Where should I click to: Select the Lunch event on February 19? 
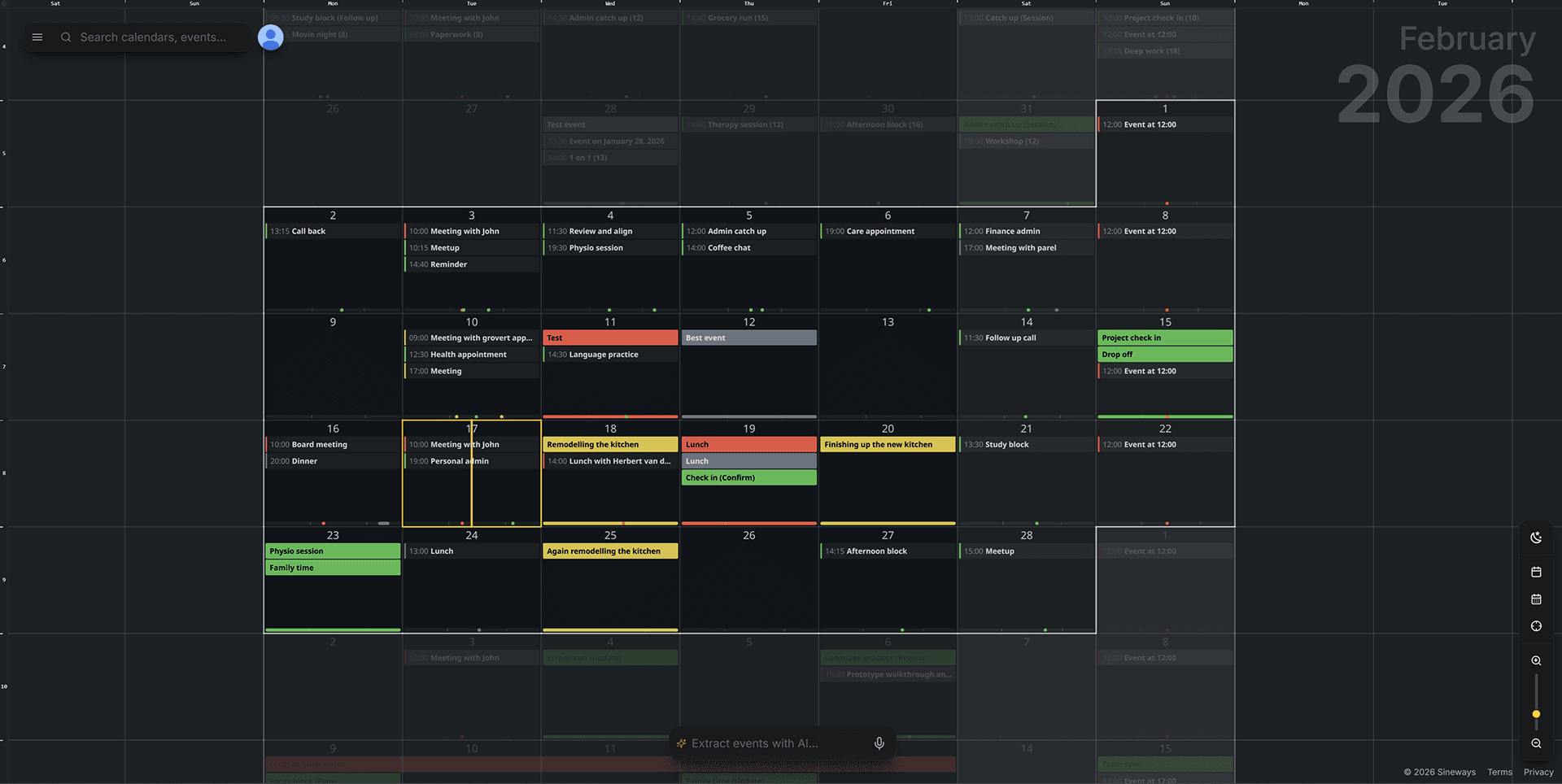(748, 444)
